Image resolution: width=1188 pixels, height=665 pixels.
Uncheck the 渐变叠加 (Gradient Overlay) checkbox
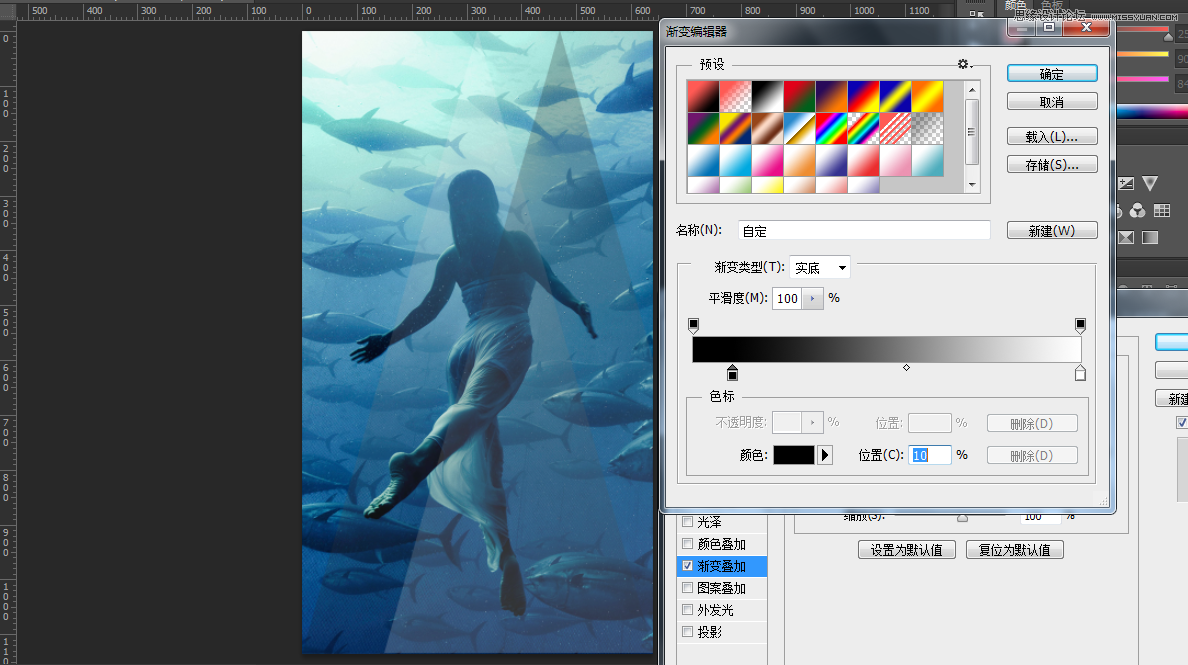[687, 565]
